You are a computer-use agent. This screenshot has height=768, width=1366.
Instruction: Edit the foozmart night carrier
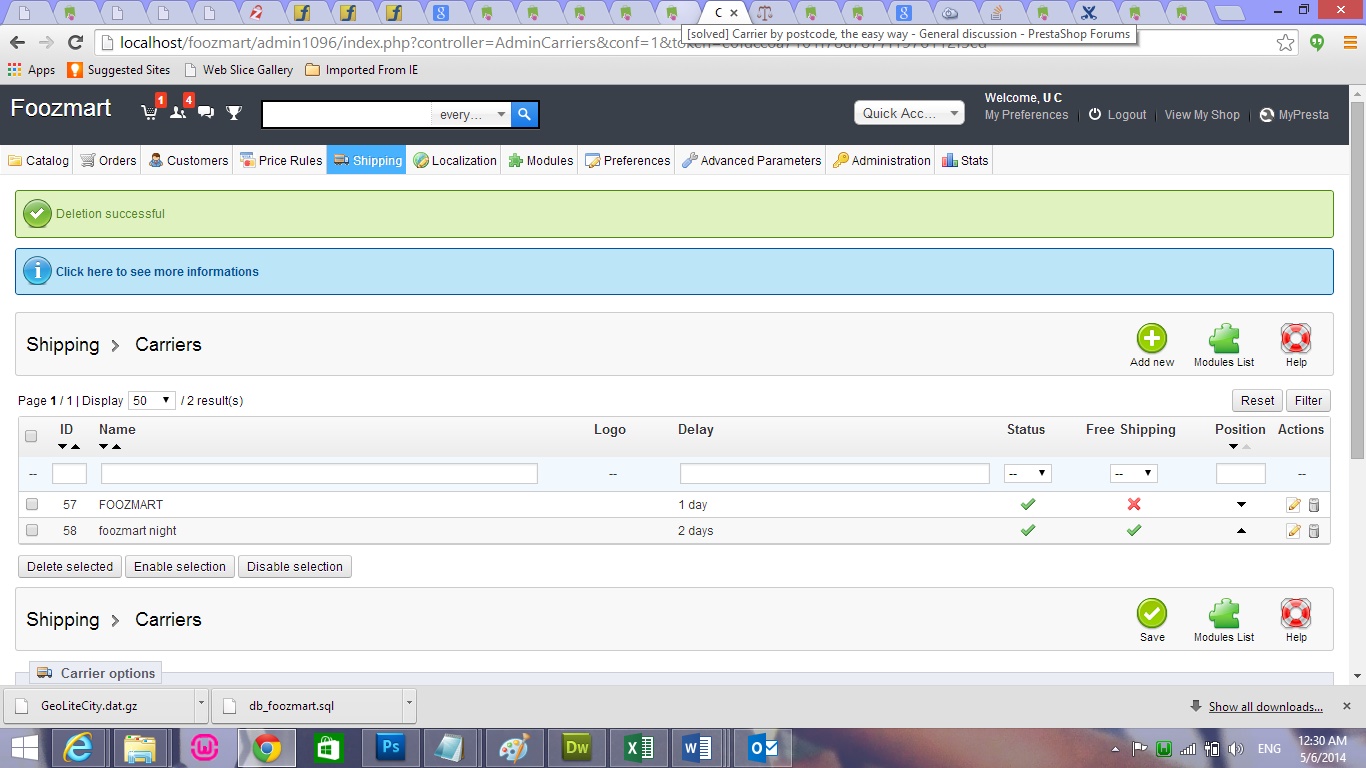pos(1294,531)
